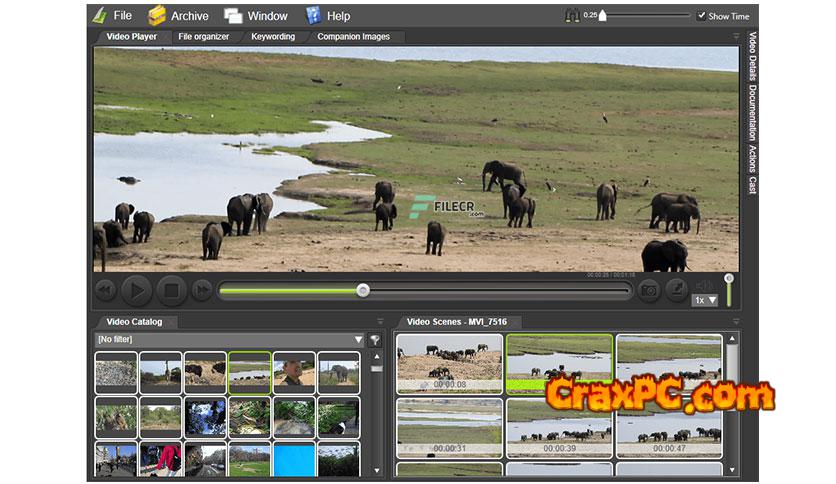Capture a snapshot with the camera icon
The image size is (836, 484).
(649, 290)
